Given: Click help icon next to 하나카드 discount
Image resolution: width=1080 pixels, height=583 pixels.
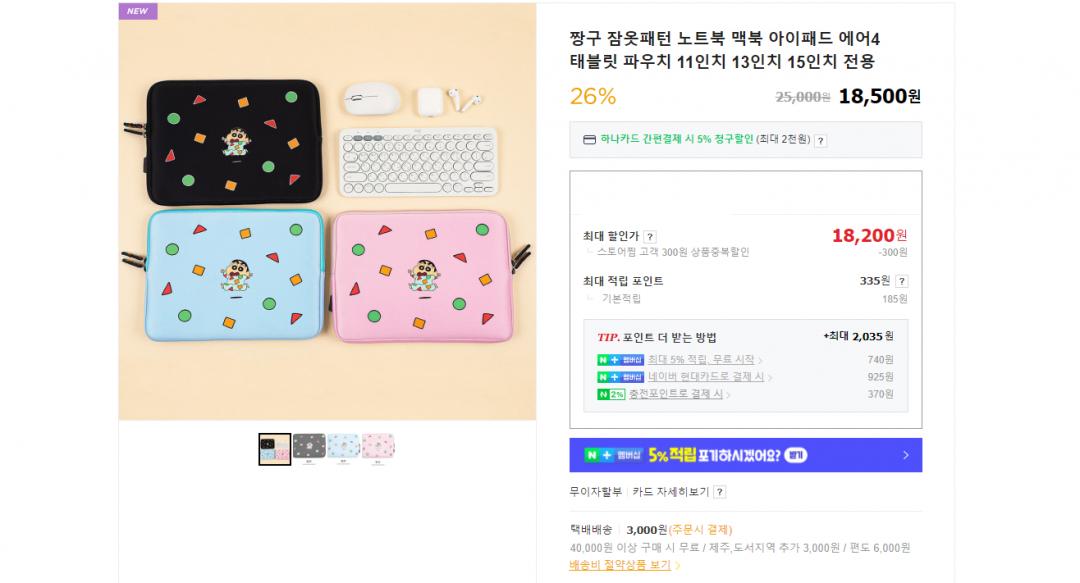Looking at the screenshot, I should click(820, 140).
